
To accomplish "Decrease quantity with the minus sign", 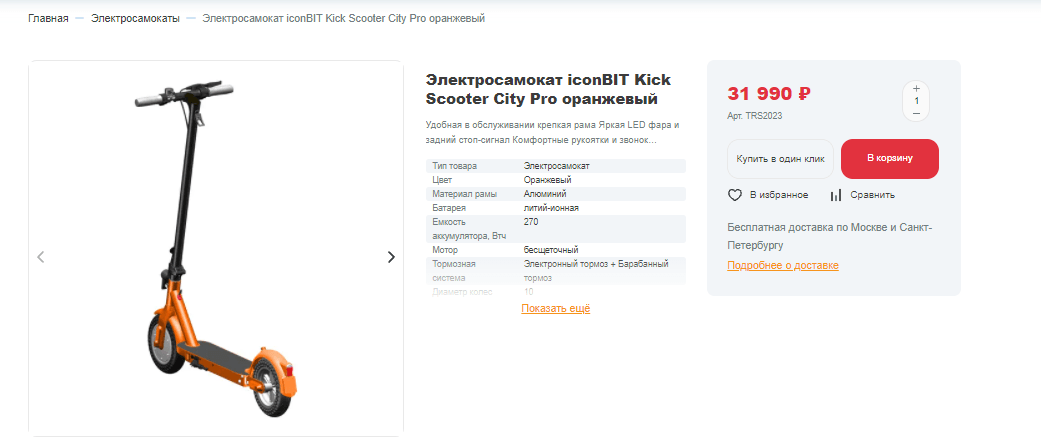I will (916, 113).
